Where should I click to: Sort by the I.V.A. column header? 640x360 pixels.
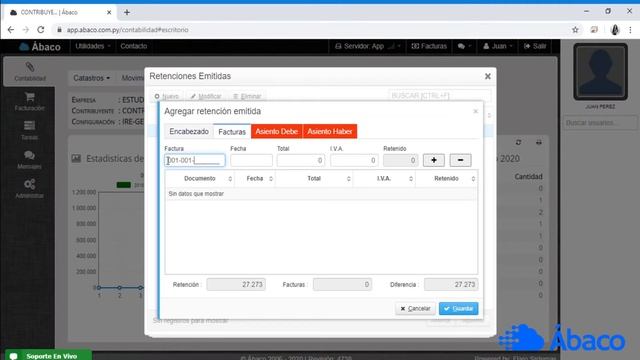coord(384,178)
